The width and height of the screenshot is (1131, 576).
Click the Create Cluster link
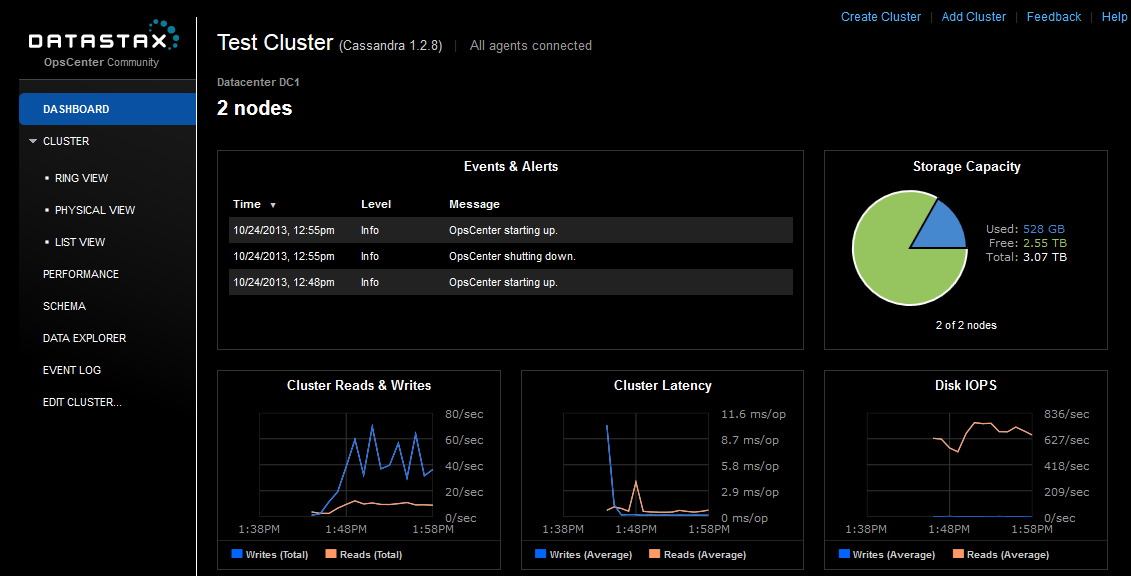click(880, 17)
